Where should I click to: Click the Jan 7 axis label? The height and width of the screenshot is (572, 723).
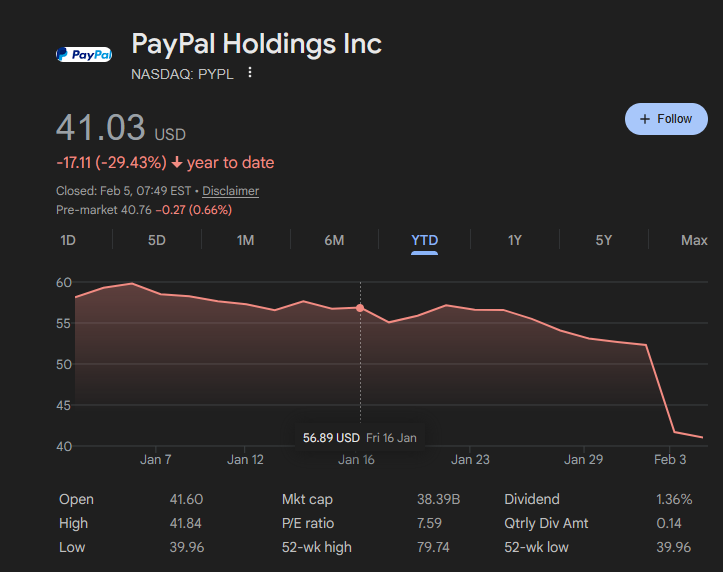155,460
